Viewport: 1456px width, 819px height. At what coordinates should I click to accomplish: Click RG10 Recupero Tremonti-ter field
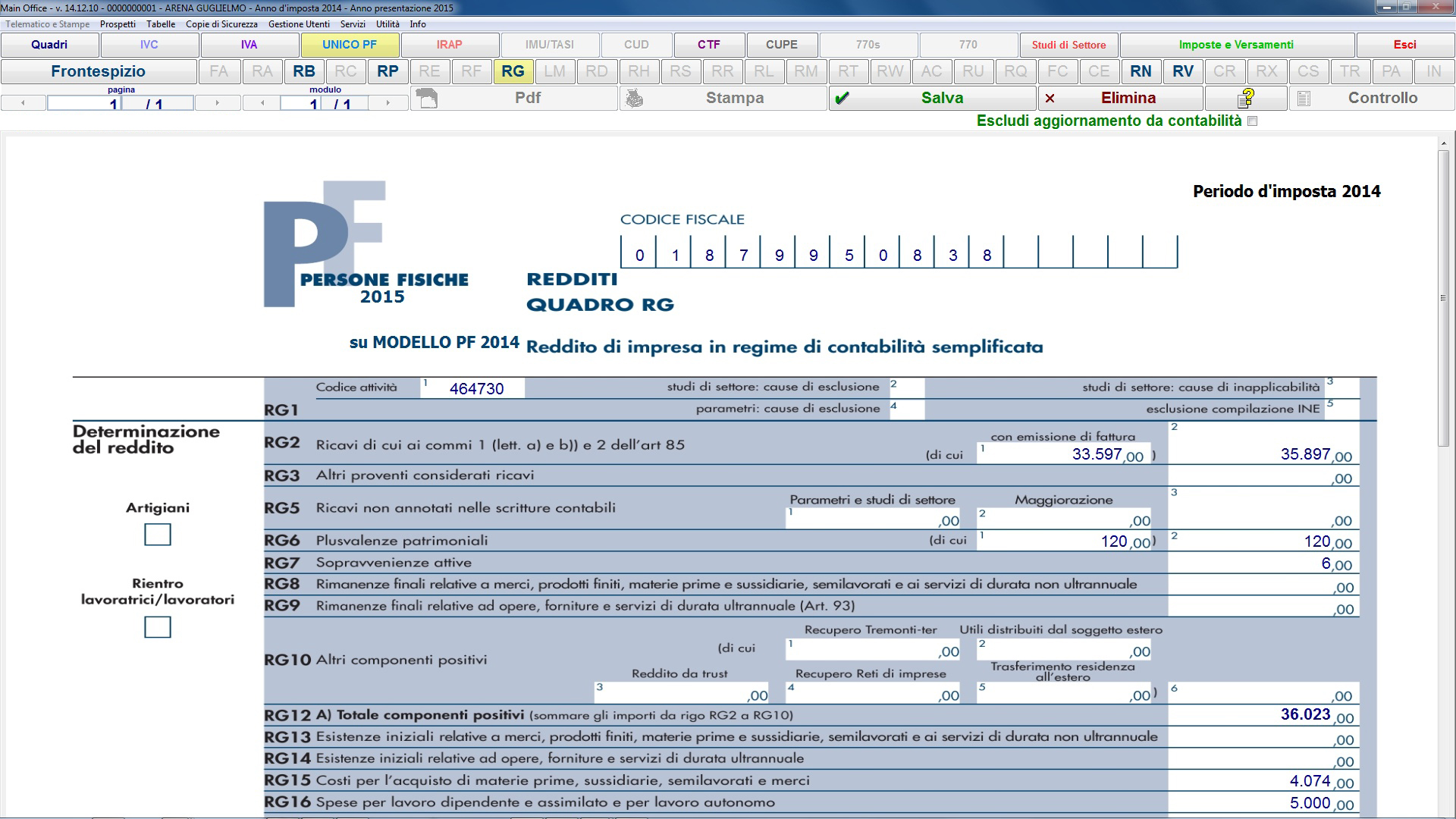click(874, 649)
